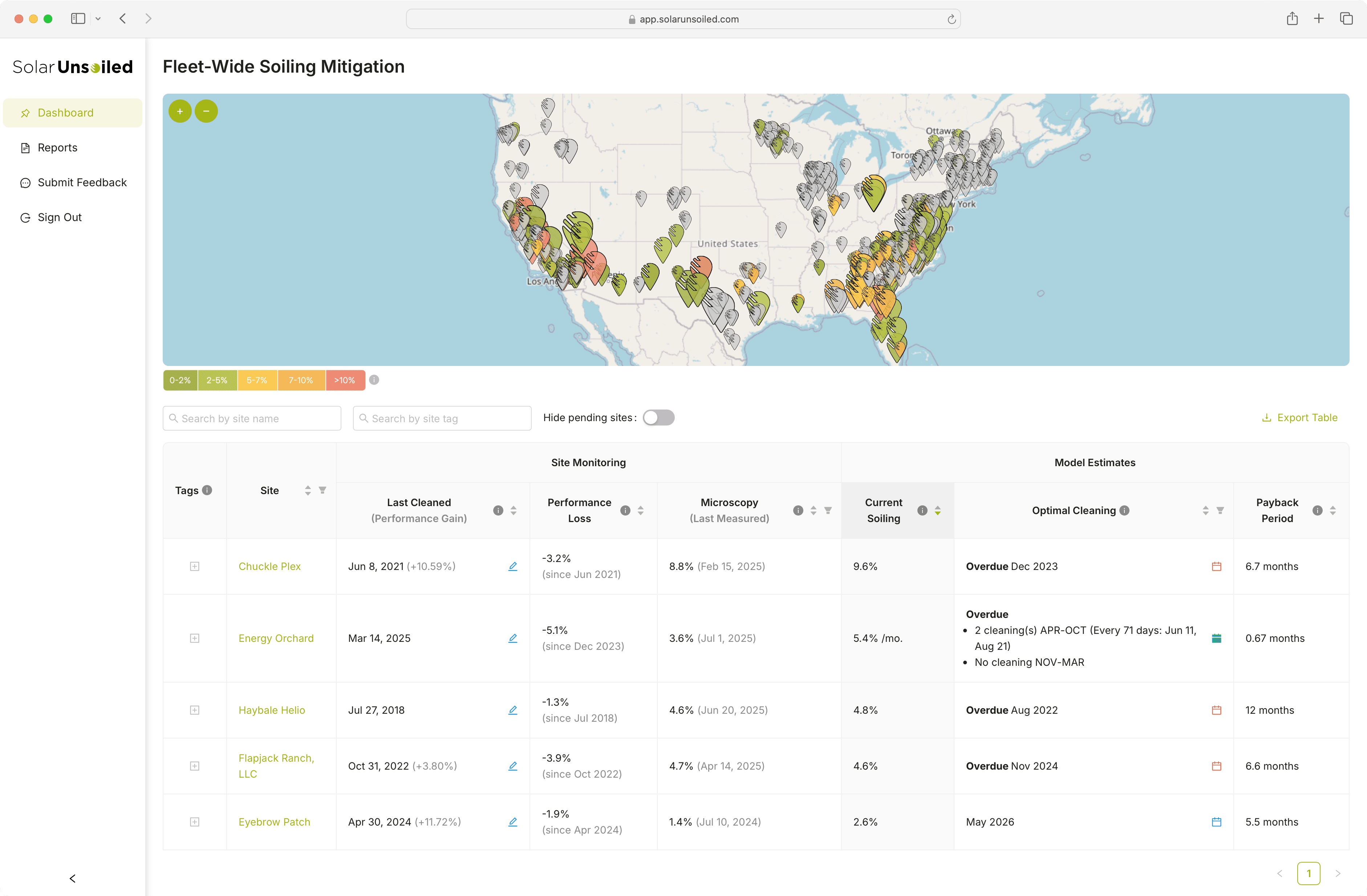This screenshot has width=1367, height=896.
Task: Filter the Optimal Cleaning column
Action: 1220,510
